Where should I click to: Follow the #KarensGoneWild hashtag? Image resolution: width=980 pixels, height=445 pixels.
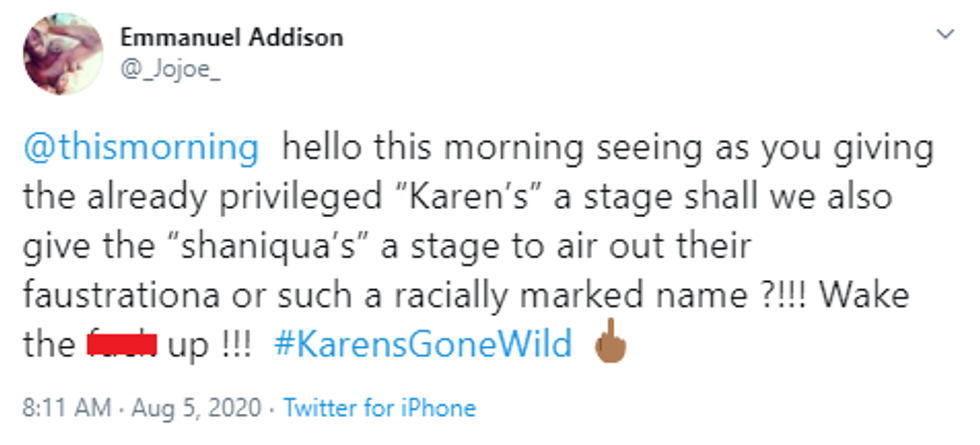[x=422, y=345]
